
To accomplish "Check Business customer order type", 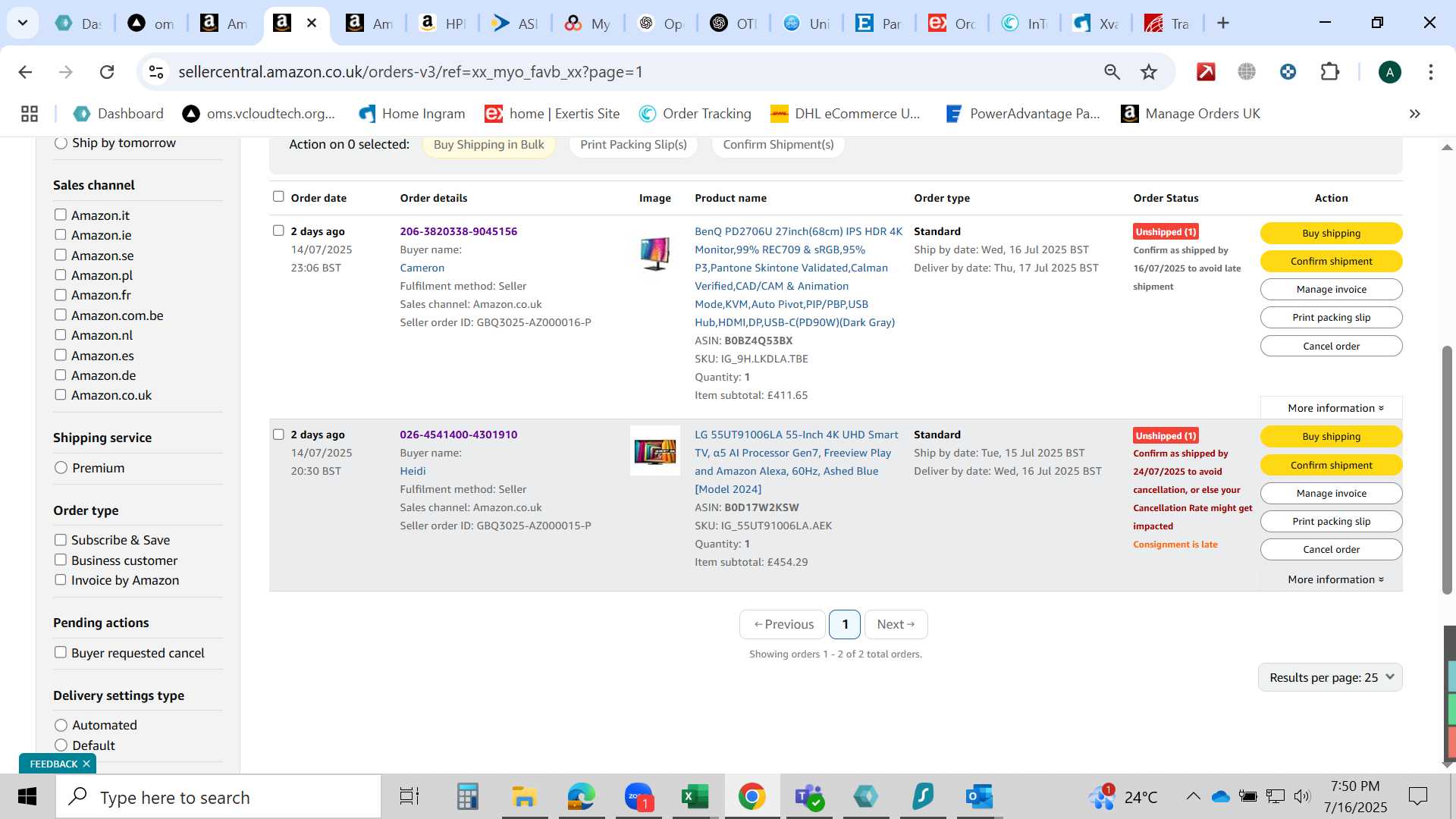I will [61, 560].
